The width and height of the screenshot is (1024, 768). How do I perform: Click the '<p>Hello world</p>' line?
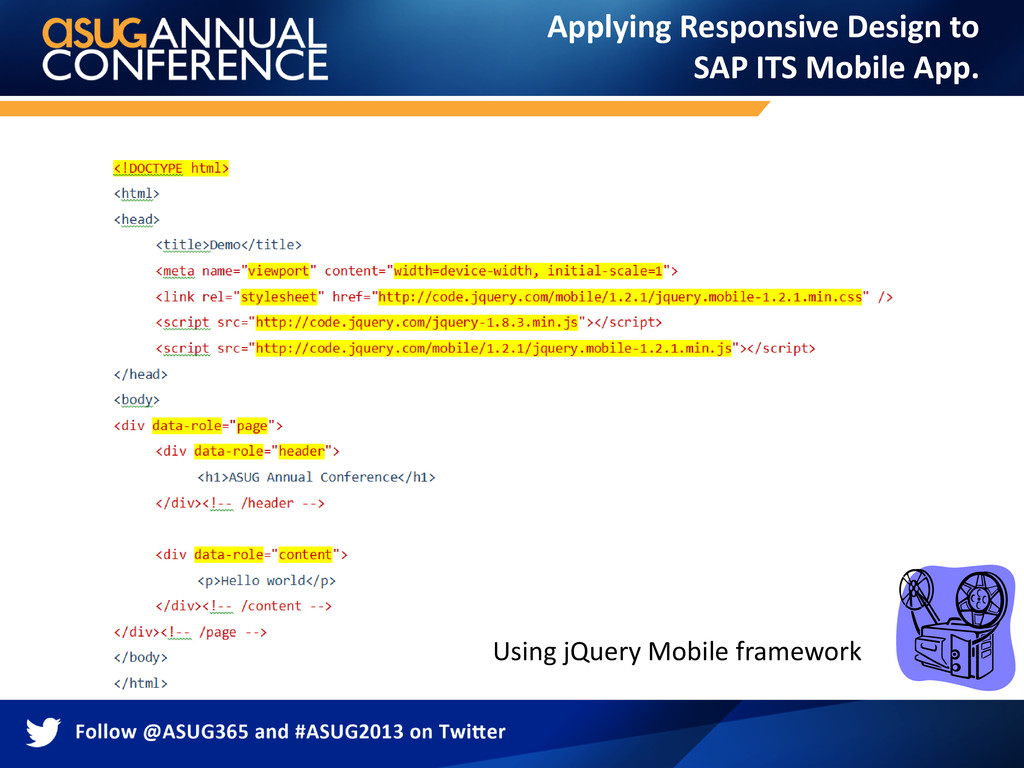[x=266, y=581]
